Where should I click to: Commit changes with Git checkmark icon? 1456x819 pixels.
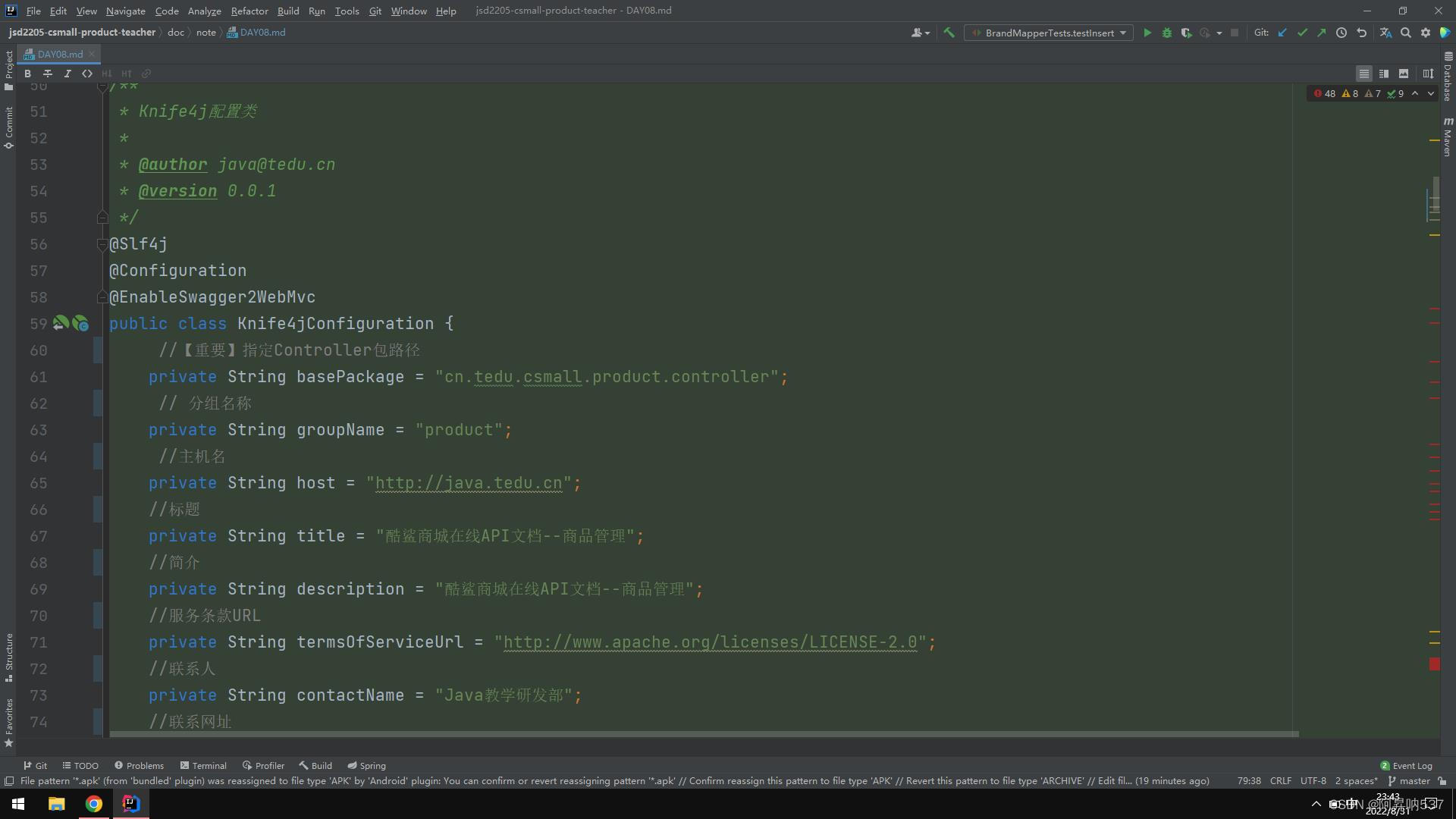point(1302,33)
